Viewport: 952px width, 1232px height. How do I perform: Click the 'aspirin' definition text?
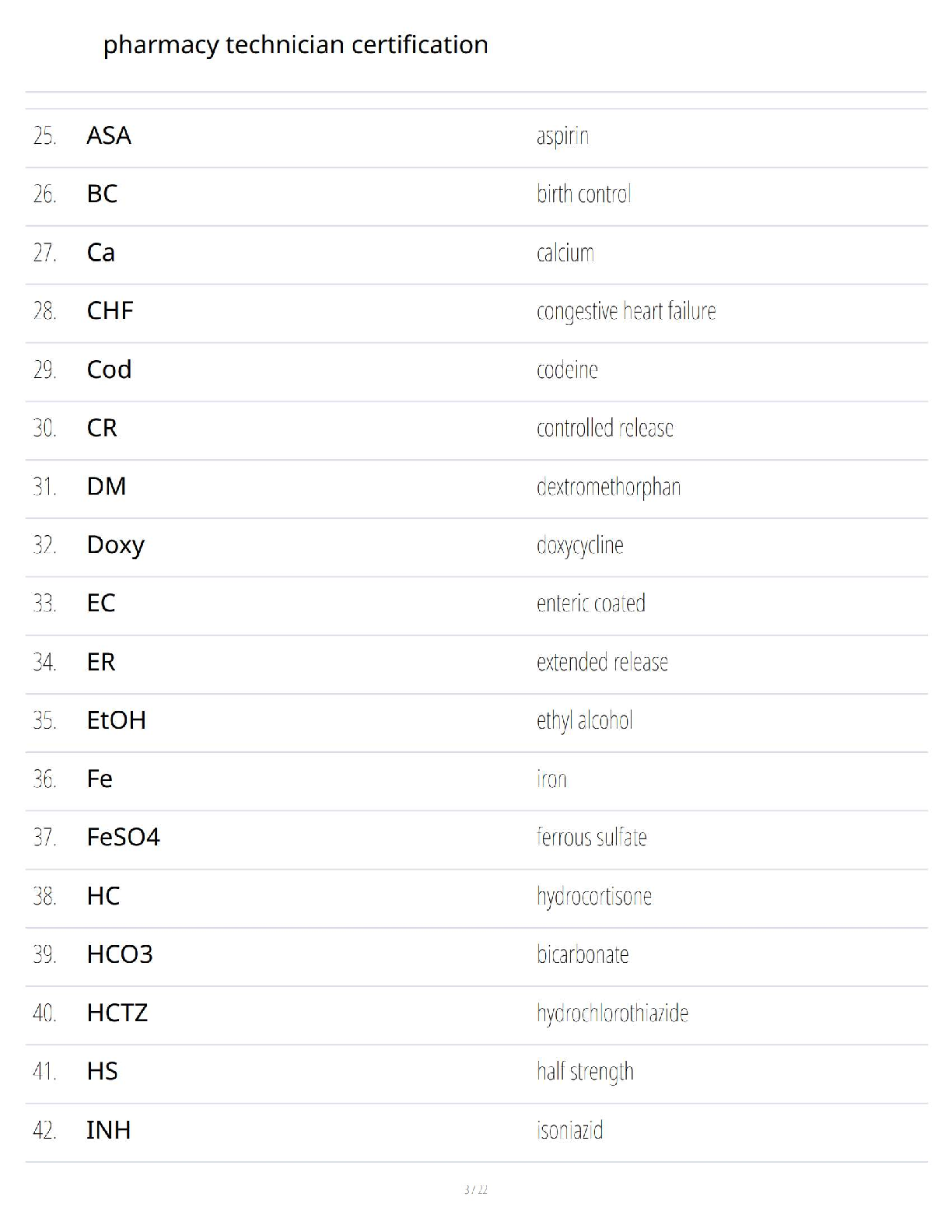tap(562, 136)
